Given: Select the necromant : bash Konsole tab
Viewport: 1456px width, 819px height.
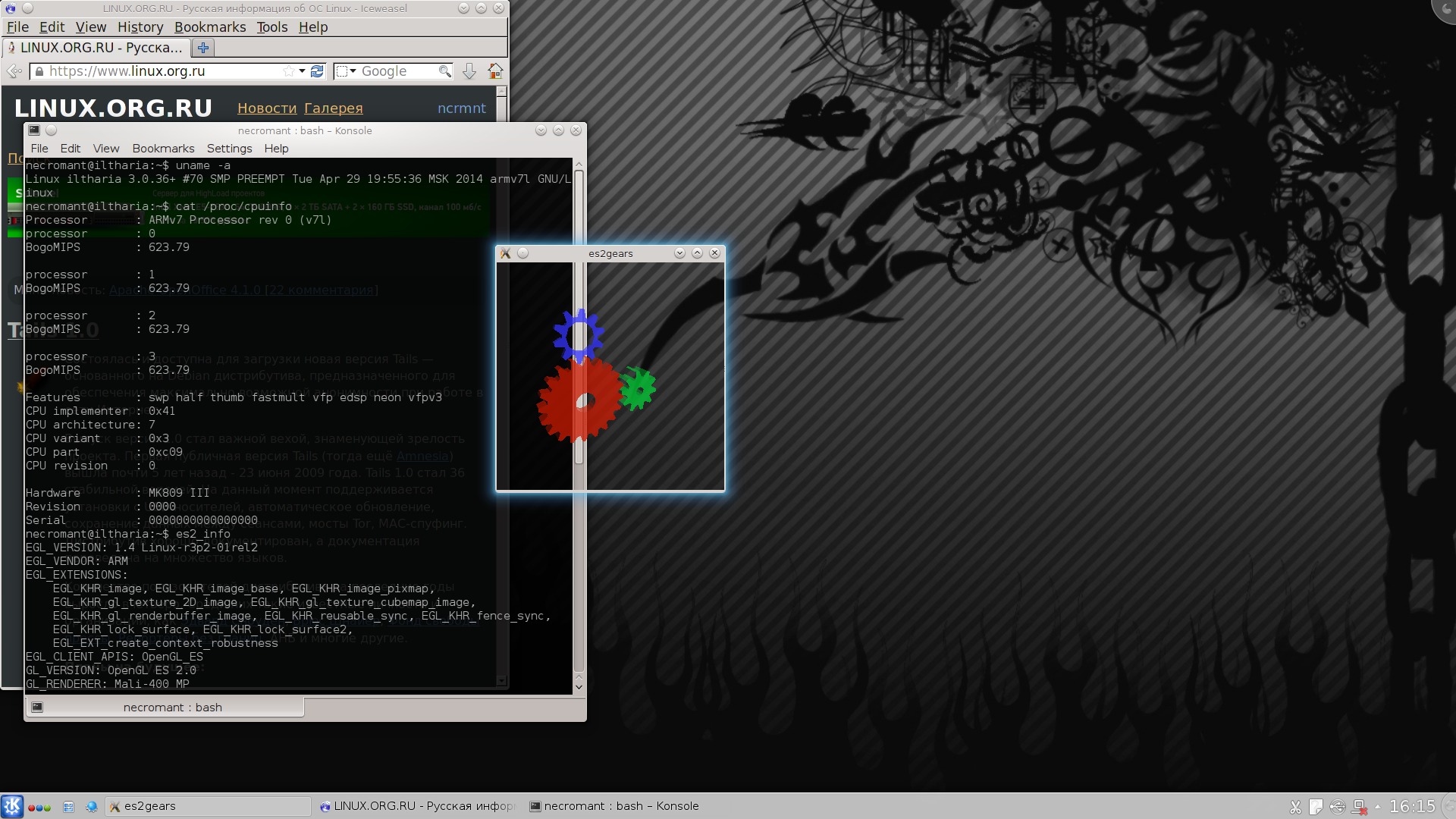Looking at the screenshot, I should pyautogui.click(x=165, y=708).
